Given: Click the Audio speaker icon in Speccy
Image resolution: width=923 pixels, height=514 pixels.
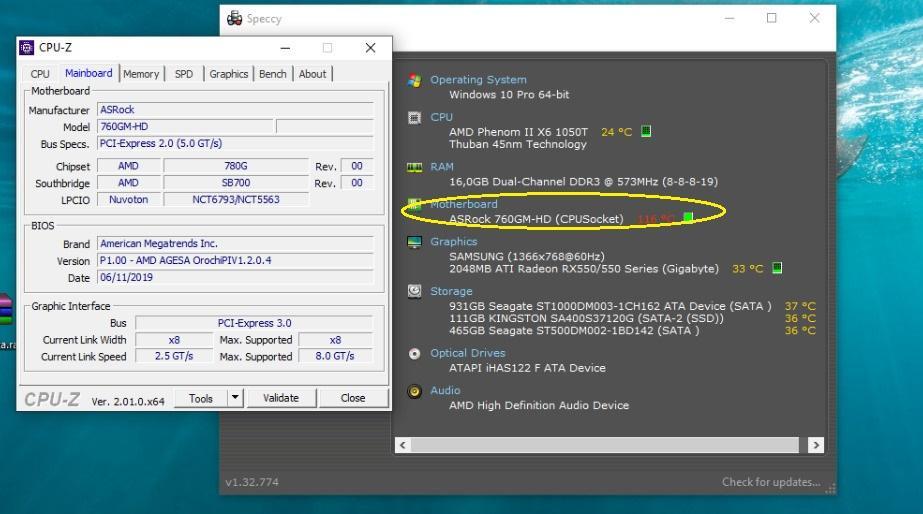Looking at the screenshot, I should (414, 391).
